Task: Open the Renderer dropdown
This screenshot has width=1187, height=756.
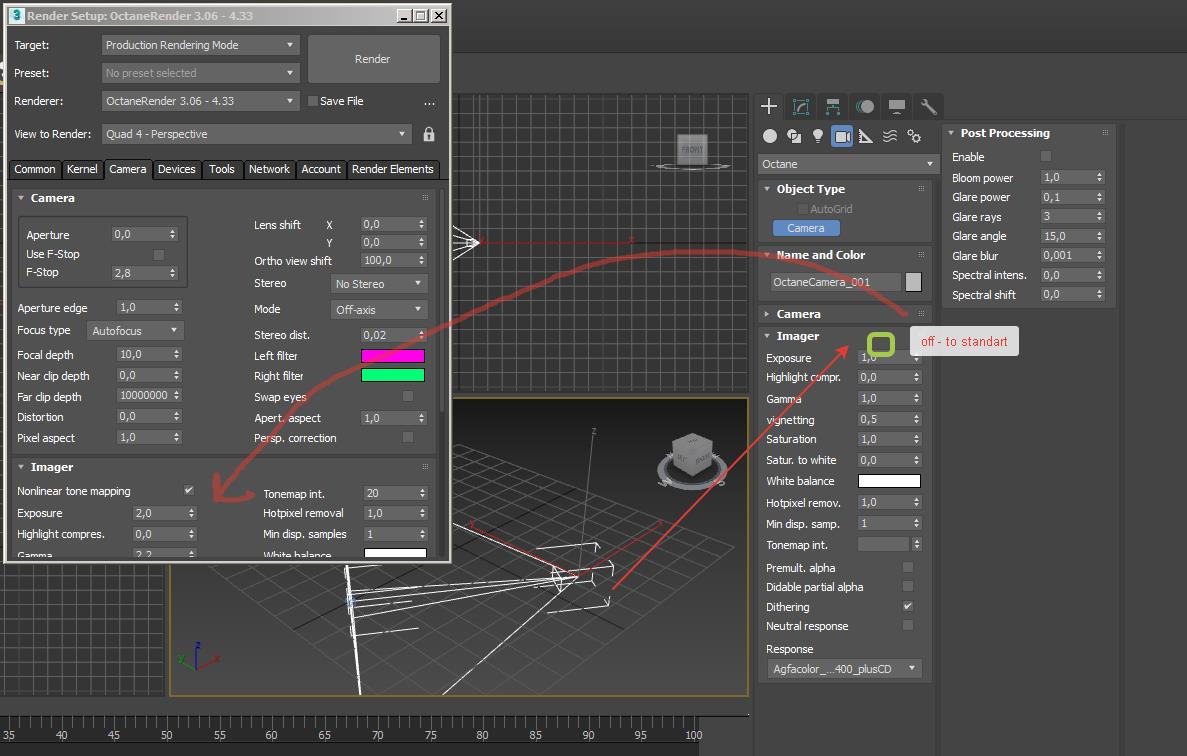Action: coord(200,101)
